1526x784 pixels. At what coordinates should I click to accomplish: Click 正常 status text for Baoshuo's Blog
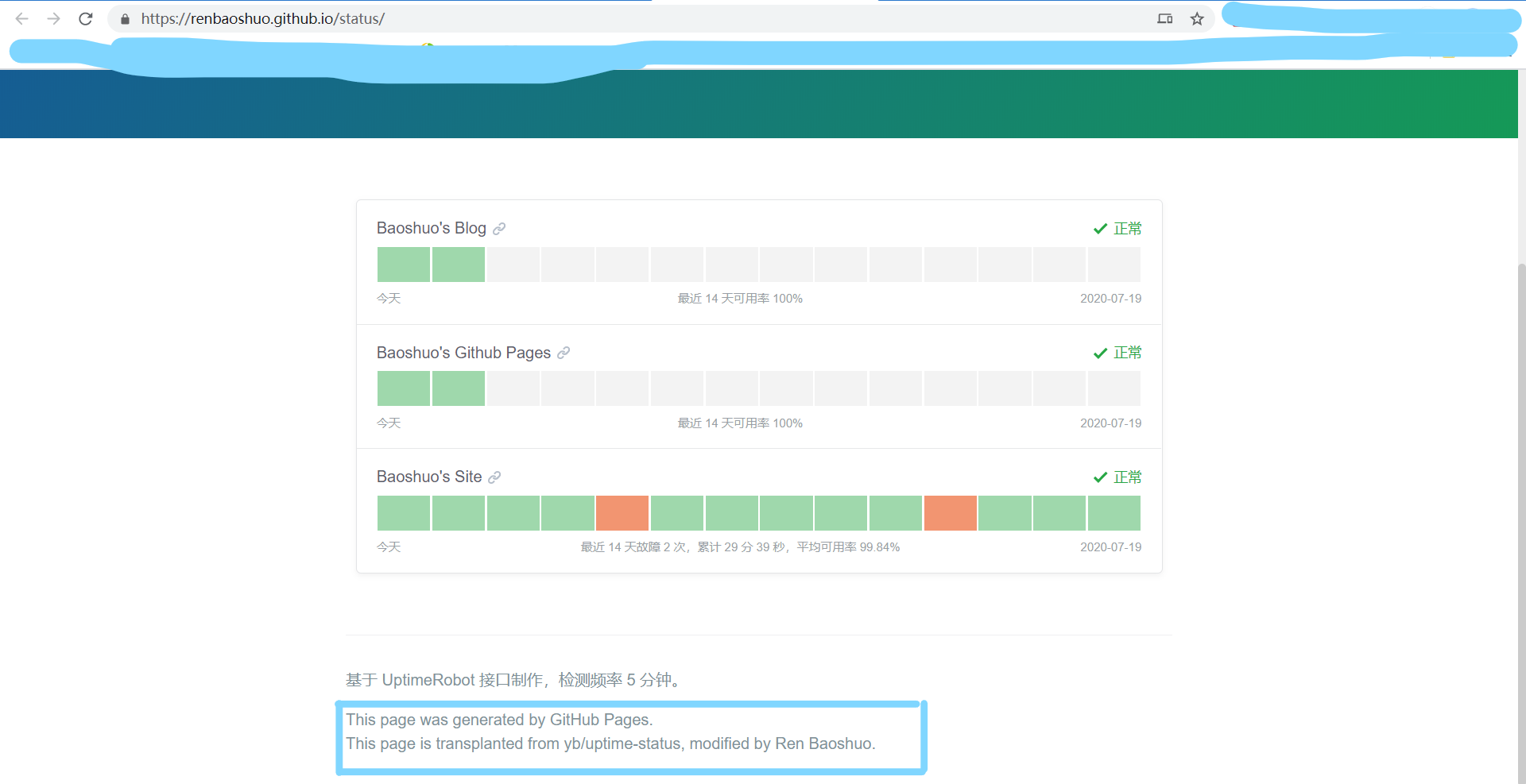(1127, 229)
